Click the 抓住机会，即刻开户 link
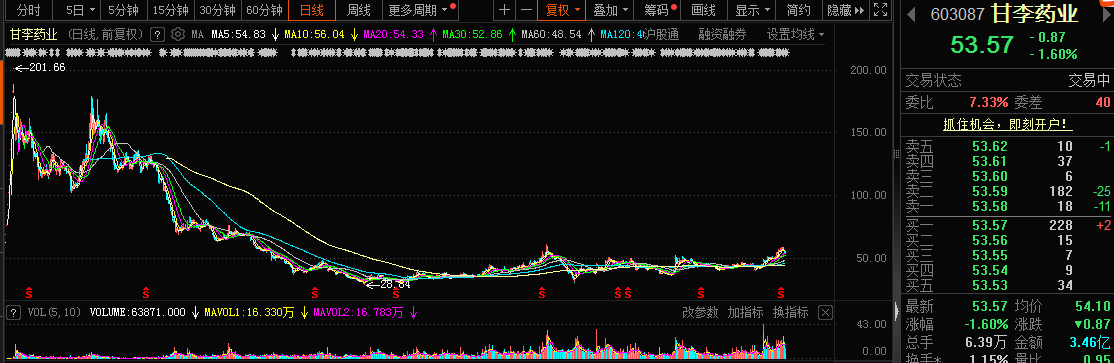 [1007, 124]
